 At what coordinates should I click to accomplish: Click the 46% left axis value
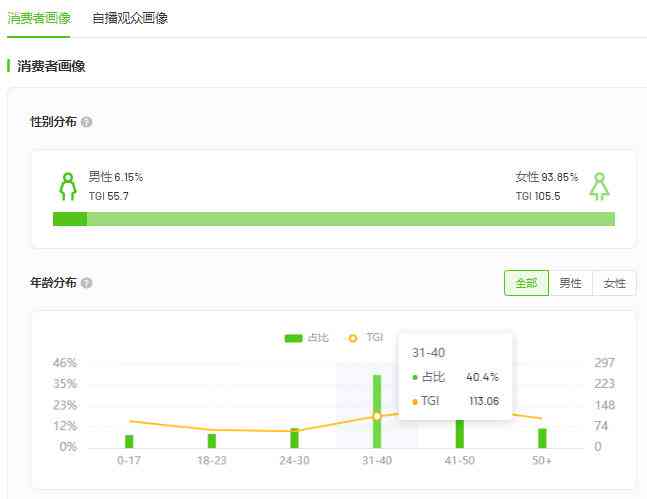[x=65, y=363]
